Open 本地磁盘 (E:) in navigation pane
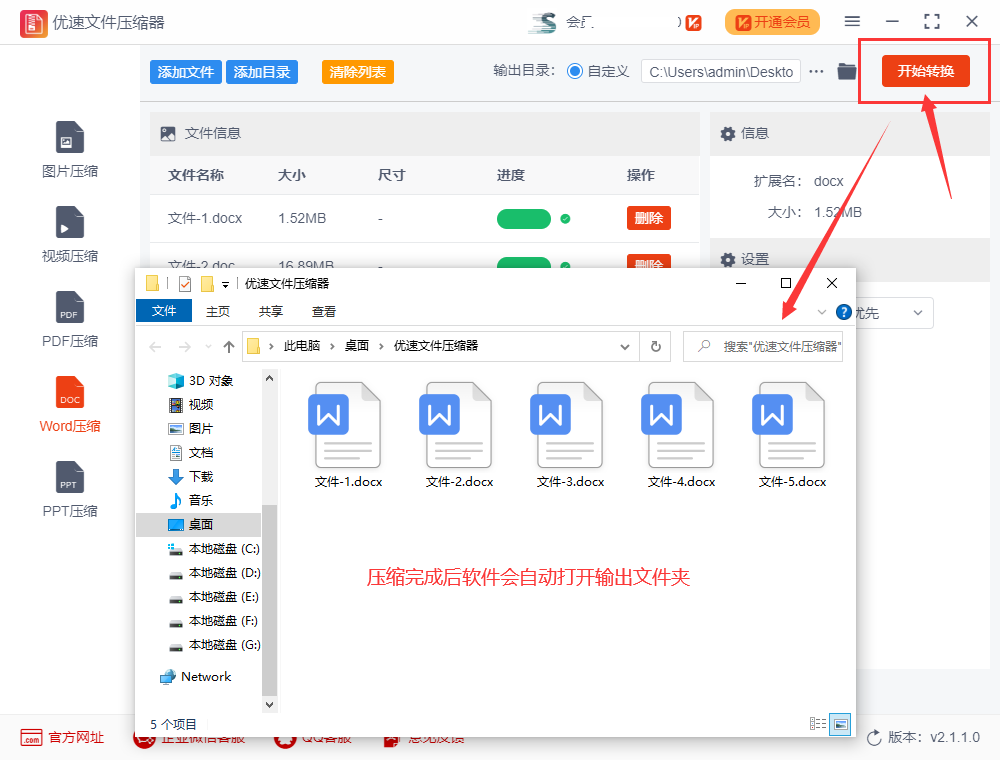The height and width of the screenshot is (760, 1000). pyautogui.click(x=214, y=597)
